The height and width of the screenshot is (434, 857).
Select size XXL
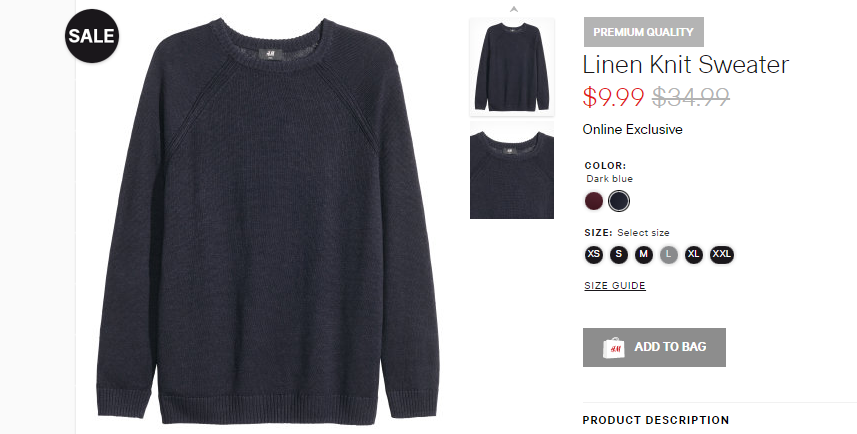coord(721,254)
